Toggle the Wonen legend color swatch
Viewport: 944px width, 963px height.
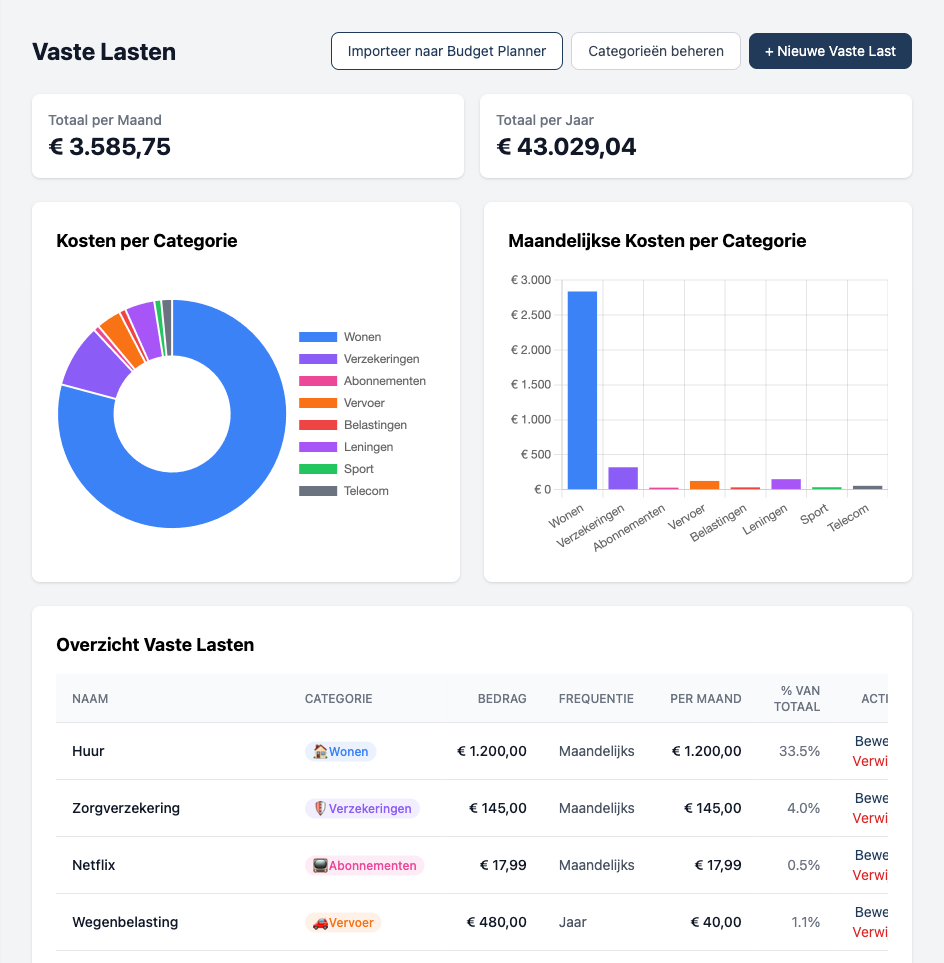(318, 337)
